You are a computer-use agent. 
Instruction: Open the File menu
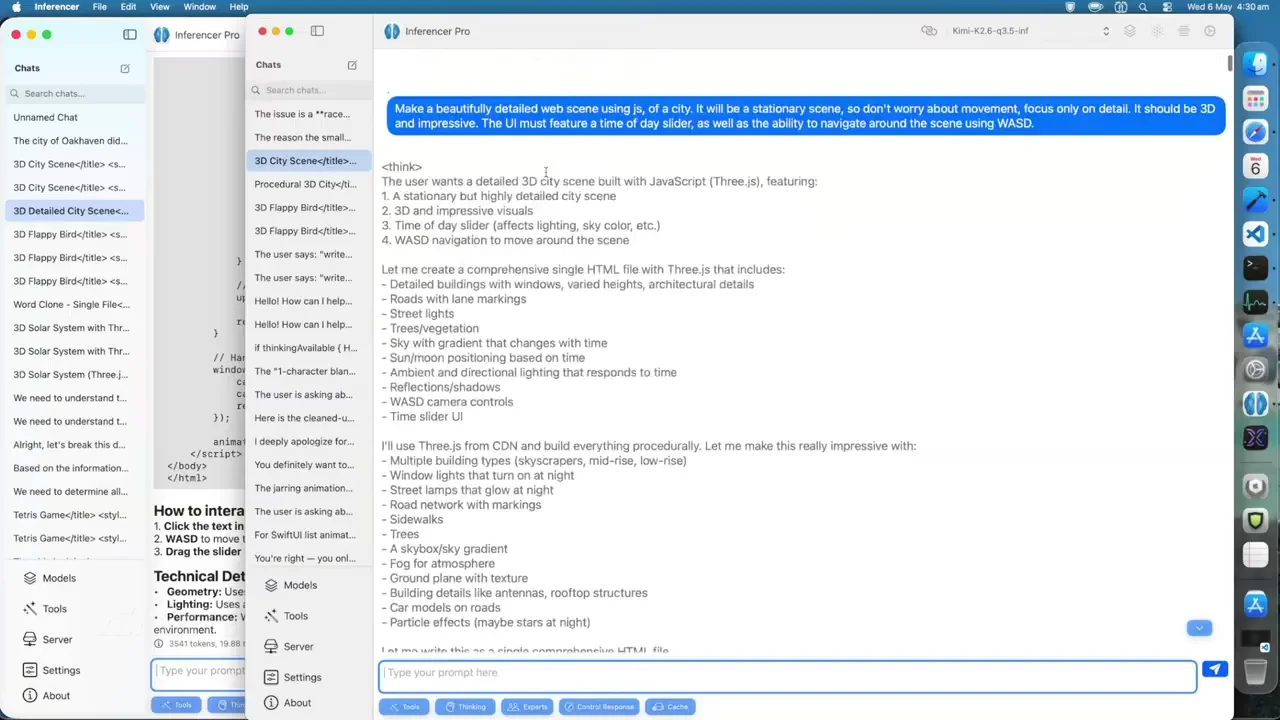100,7
